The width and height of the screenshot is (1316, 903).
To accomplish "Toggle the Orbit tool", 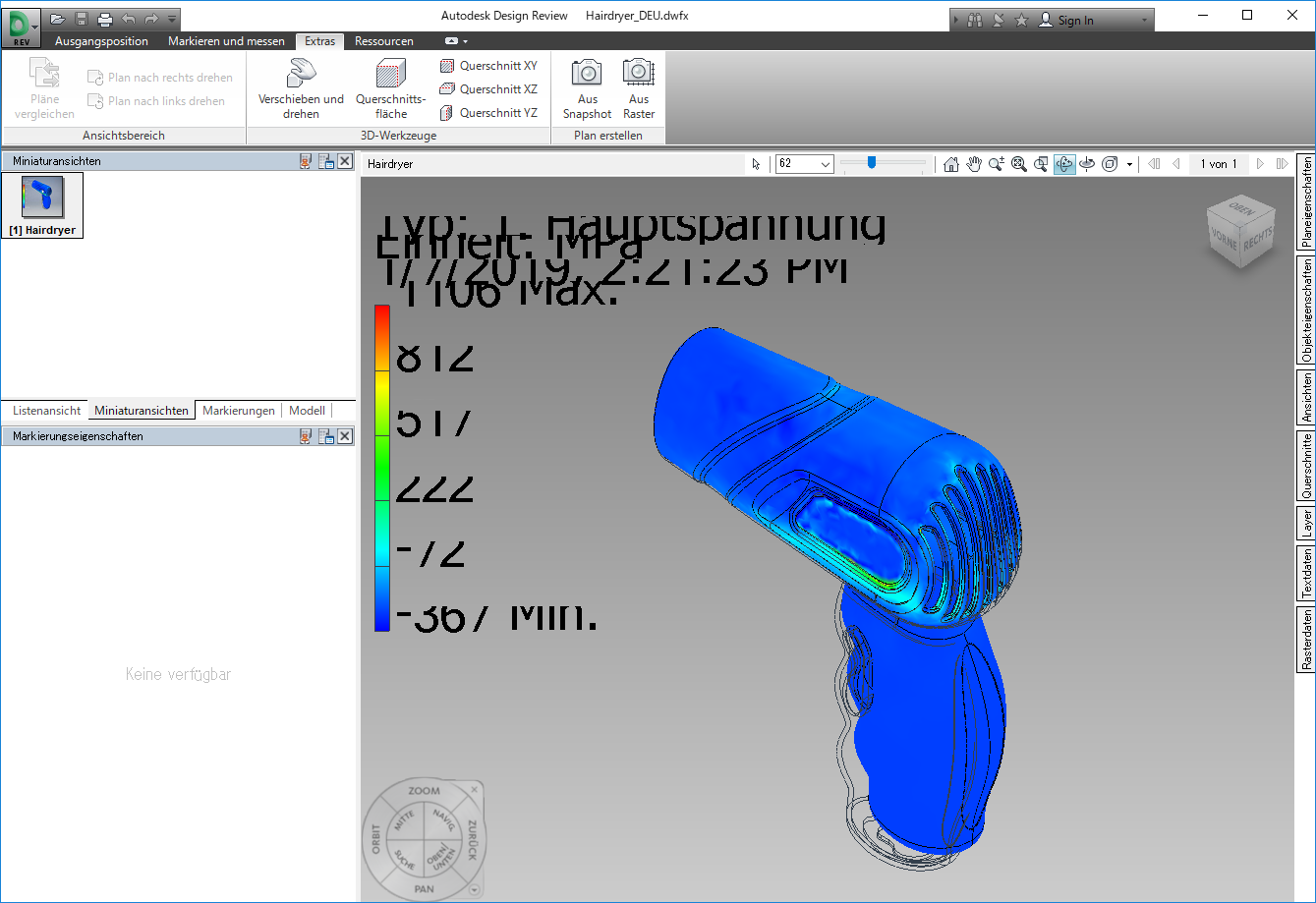I will (1064, 164).
